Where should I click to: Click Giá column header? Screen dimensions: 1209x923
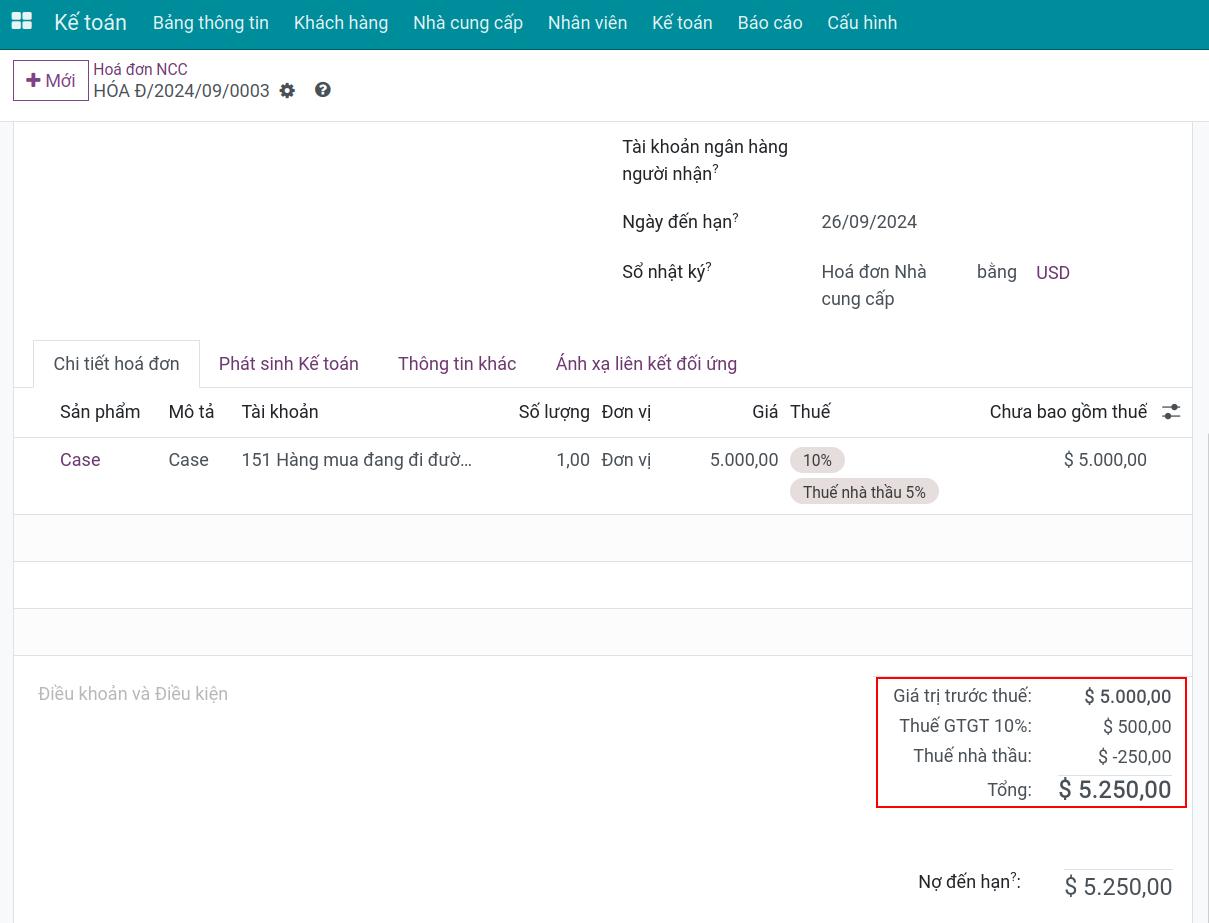tap(765, 412)
